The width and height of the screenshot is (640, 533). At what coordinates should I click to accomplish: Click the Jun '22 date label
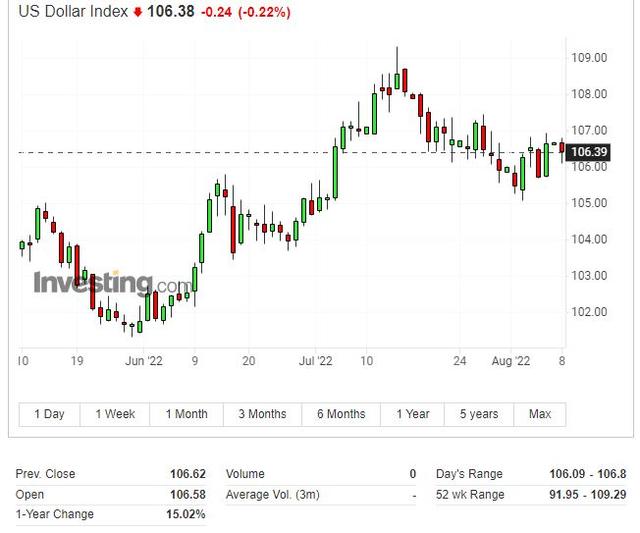pyautogui.click(x=144, y=361)
